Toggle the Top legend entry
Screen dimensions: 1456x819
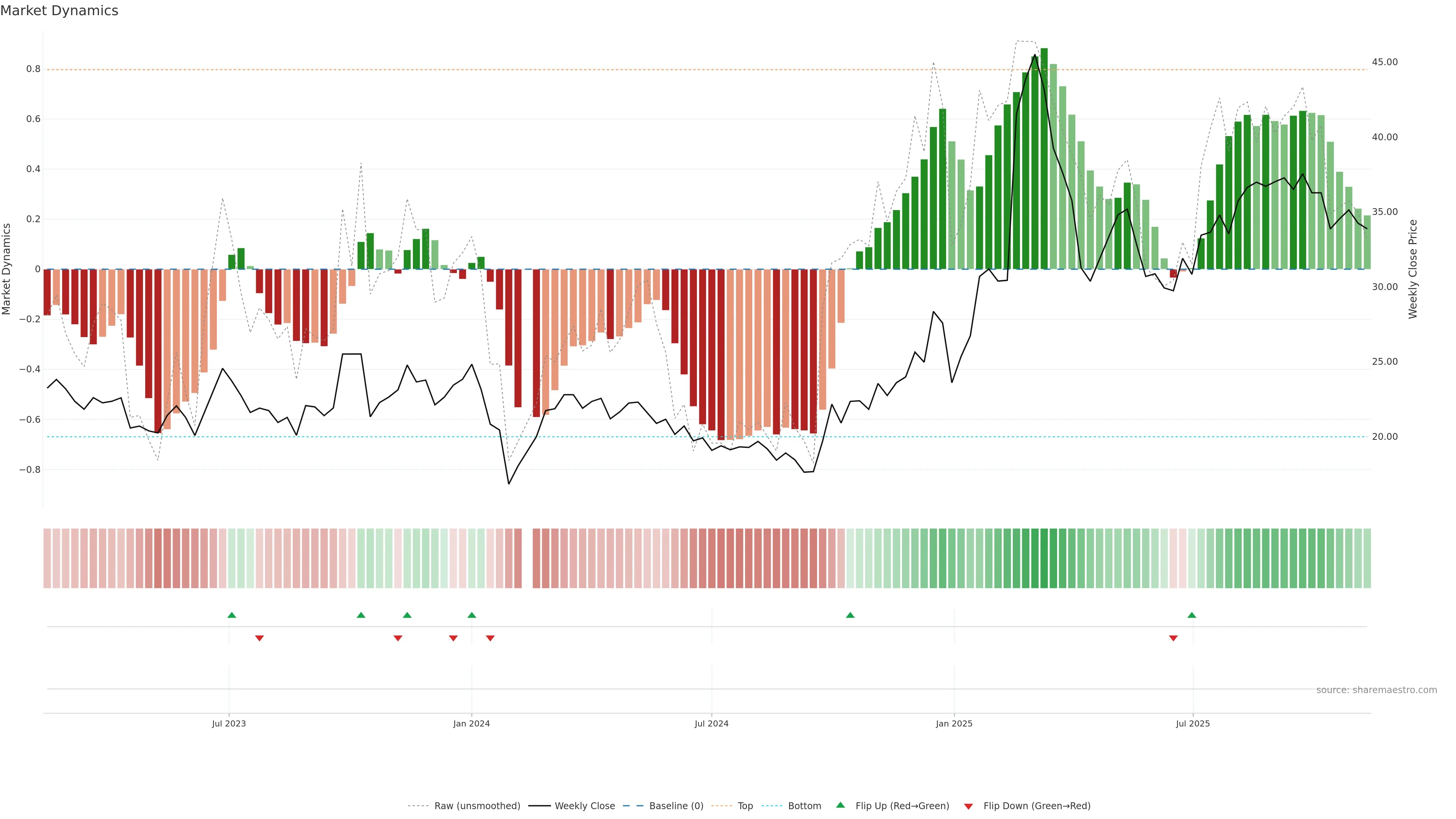click(745, 806)
